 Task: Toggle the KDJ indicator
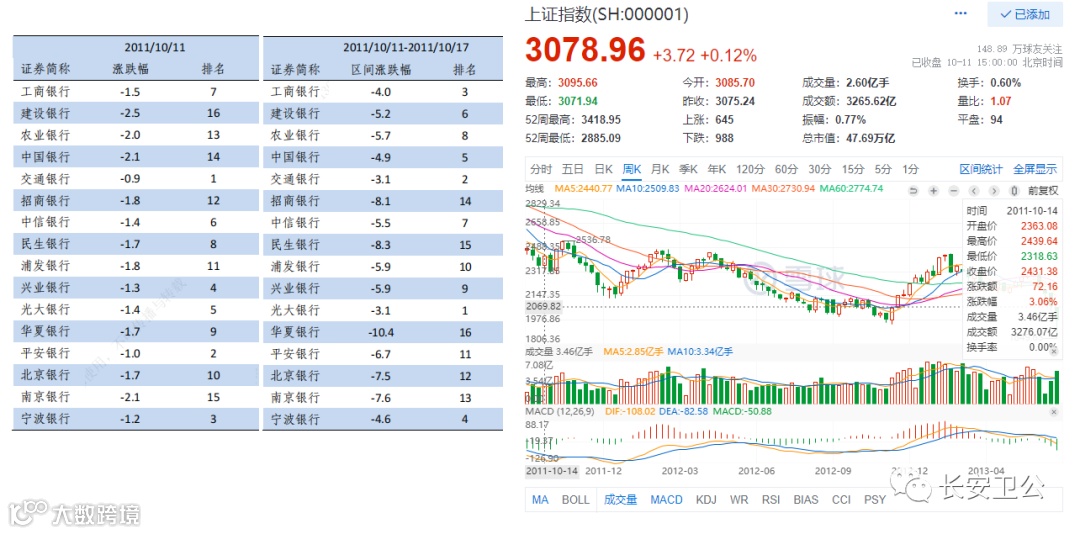point(706,500)
